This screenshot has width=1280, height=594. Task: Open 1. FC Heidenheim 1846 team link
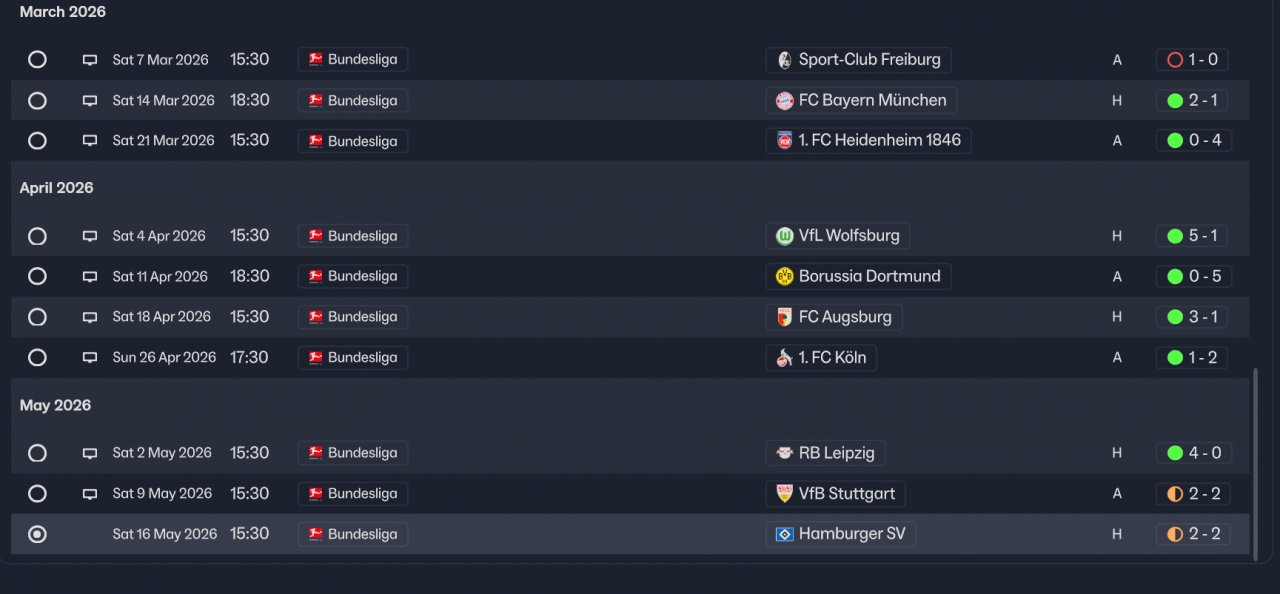878,141
